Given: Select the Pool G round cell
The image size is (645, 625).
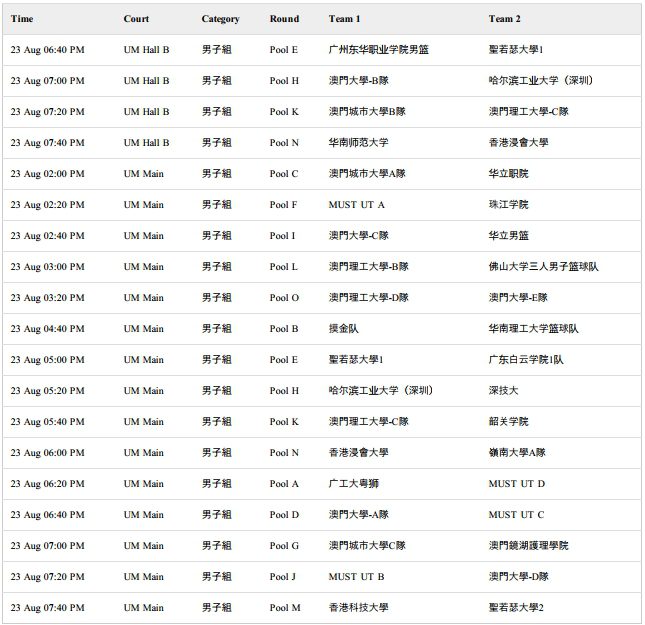Looking at the screenshot, I should (x=284, y=546).
